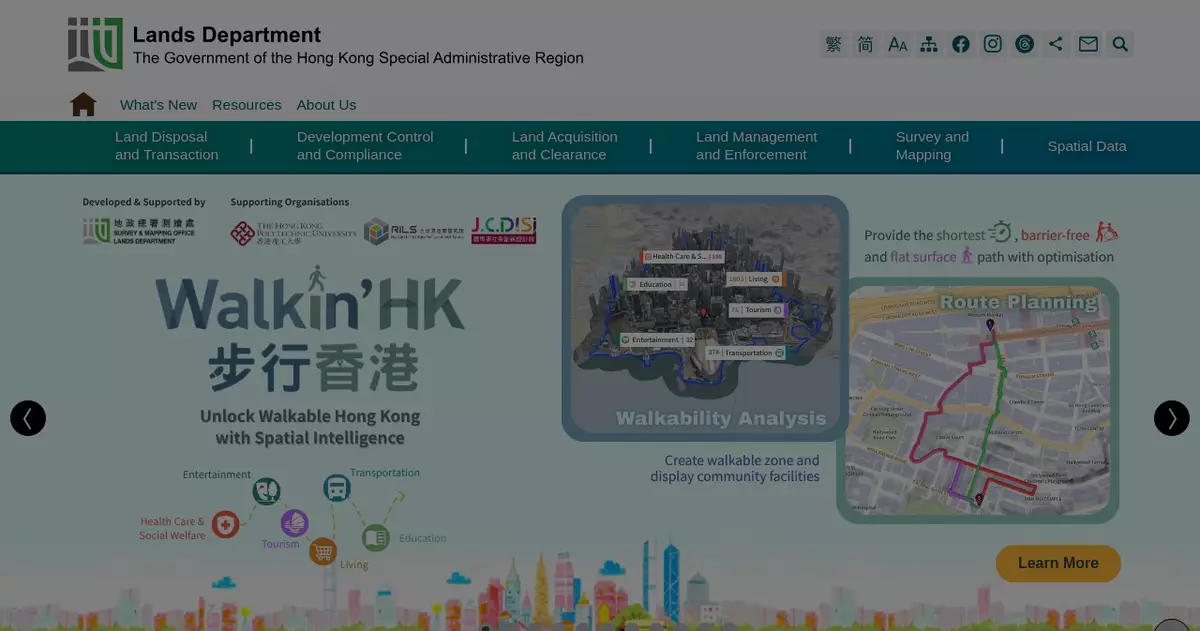Open the About Us menu
Screen dimensions: 1200x631
326,105
